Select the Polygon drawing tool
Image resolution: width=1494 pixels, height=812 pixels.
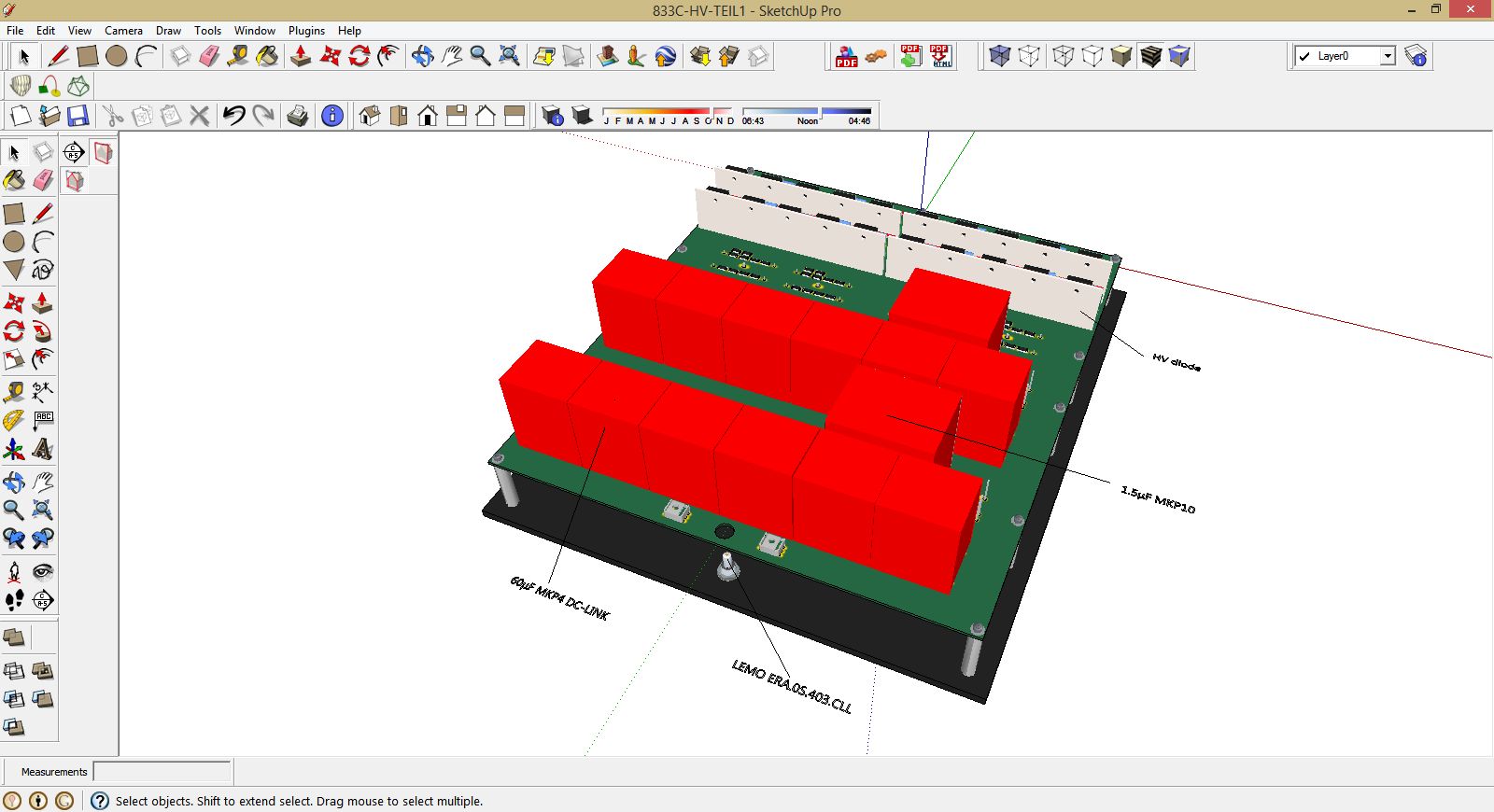click(14, 271)
